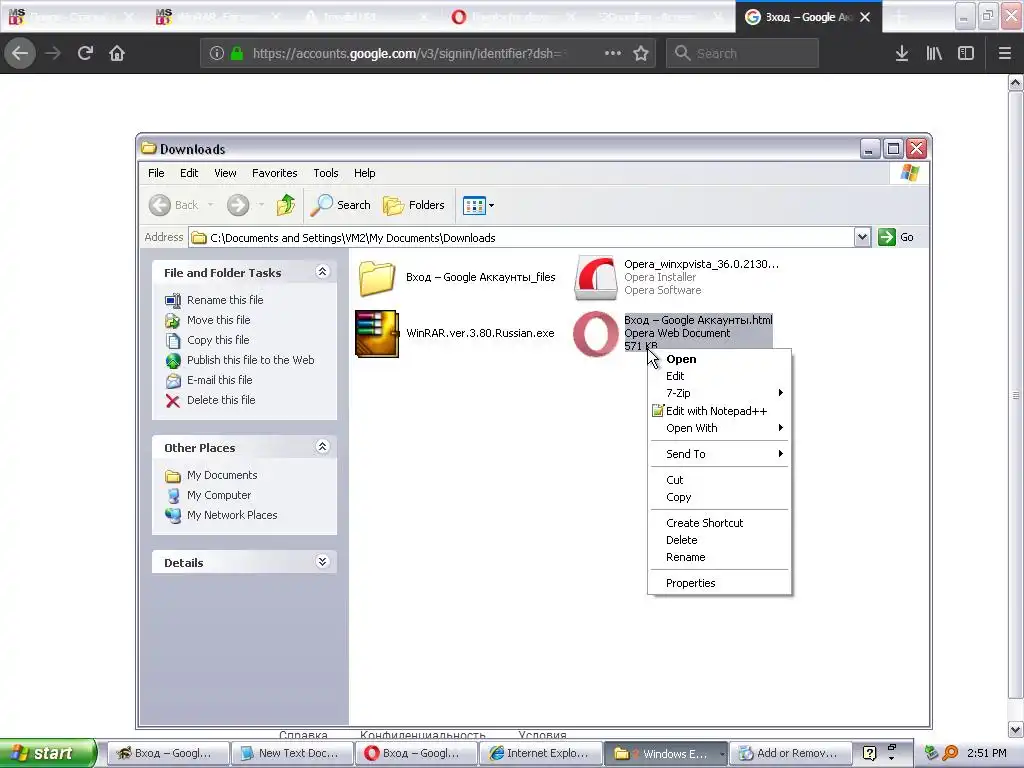1024x768 pixels.
Task: Go up one folder level in Explorer
Action: pos(285,205)
